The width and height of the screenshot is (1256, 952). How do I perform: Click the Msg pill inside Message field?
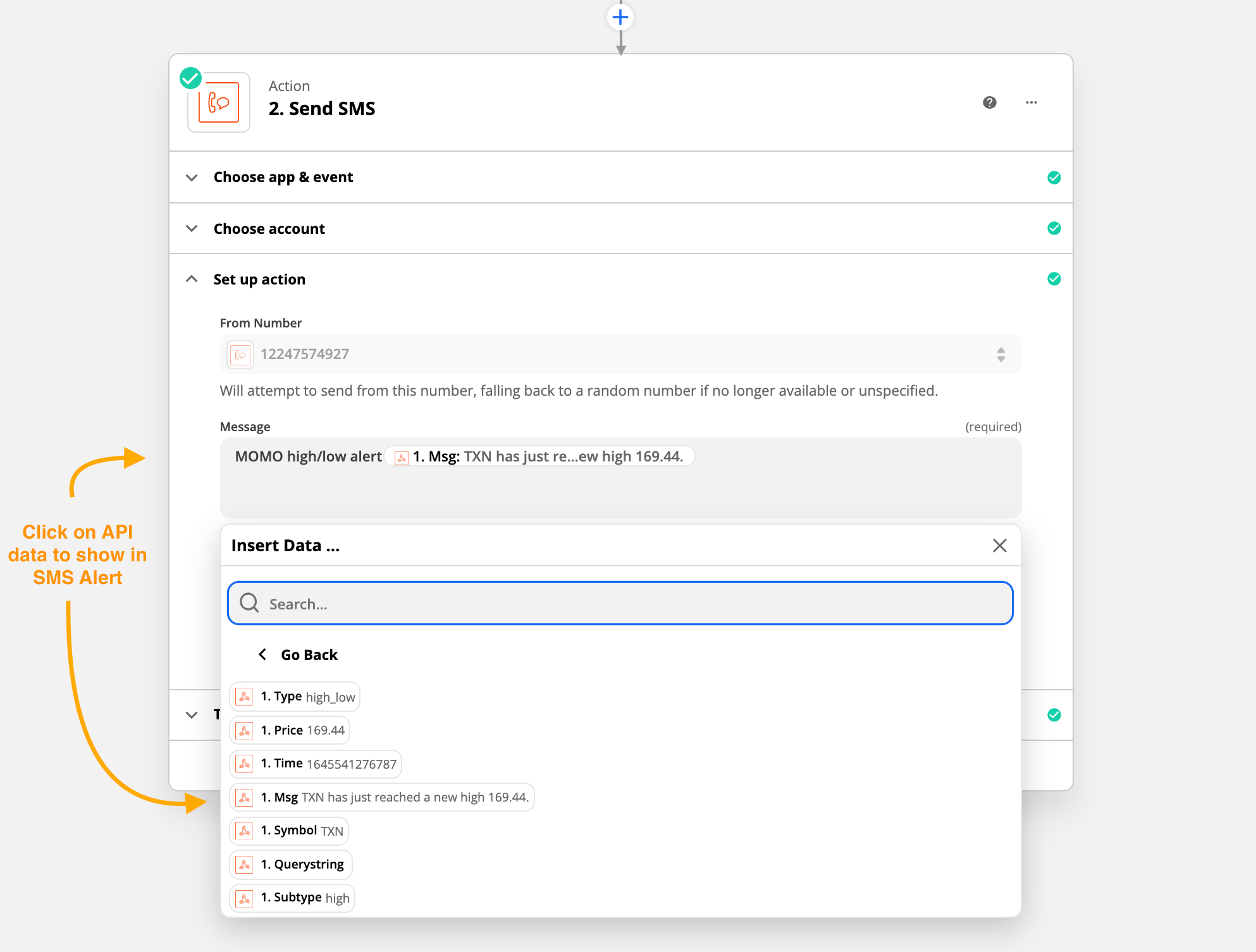[540, 456]
